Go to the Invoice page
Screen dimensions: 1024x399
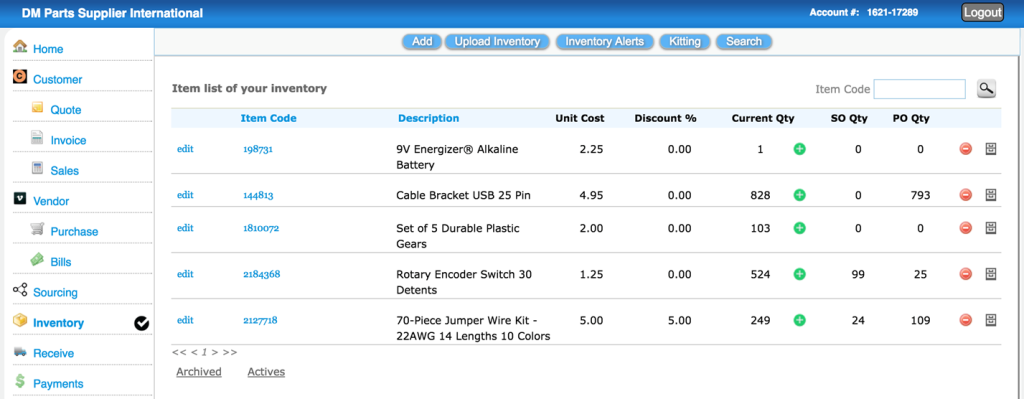68,140
